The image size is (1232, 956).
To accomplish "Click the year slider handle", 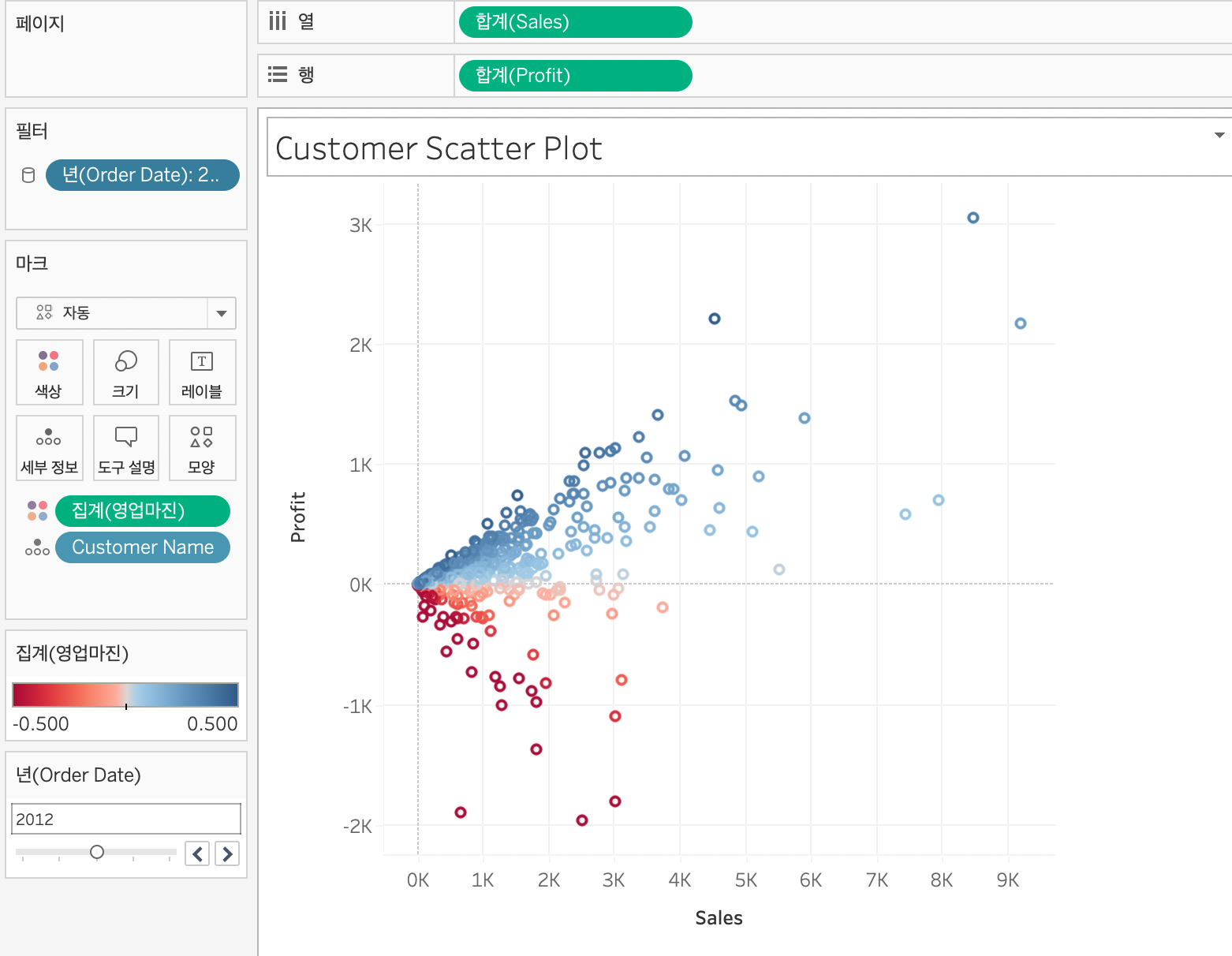I will [x=97, y=852].
